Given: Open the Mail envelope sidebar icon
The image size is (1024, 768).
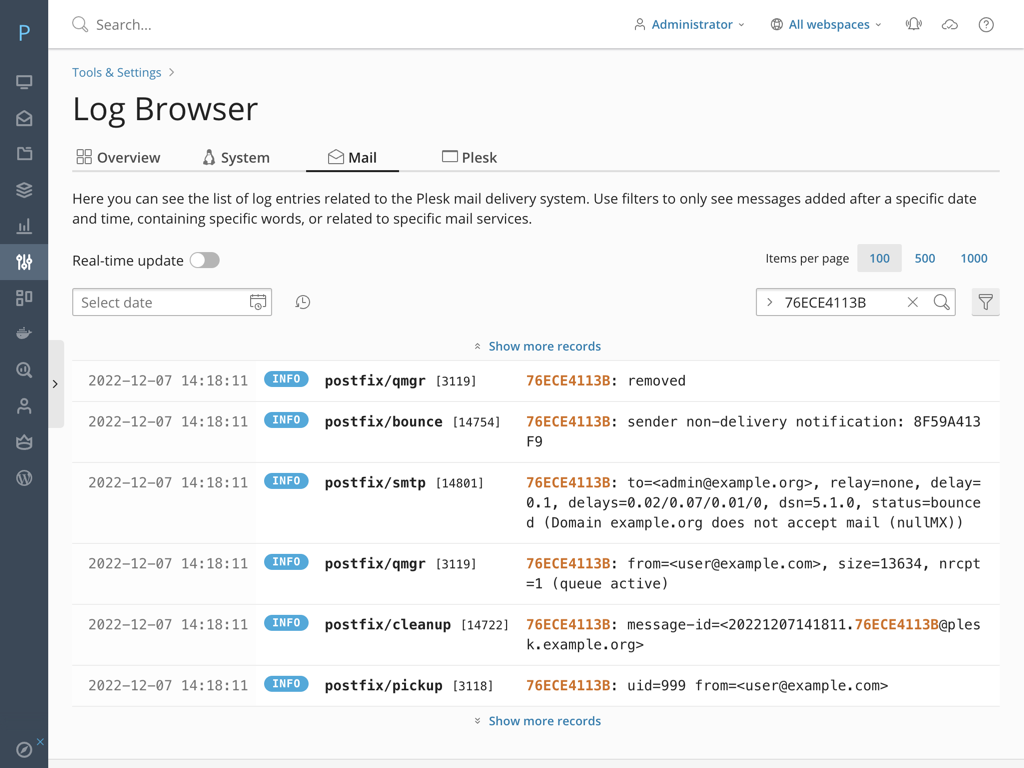Looking at the screenshot, I should coord(24,118).
